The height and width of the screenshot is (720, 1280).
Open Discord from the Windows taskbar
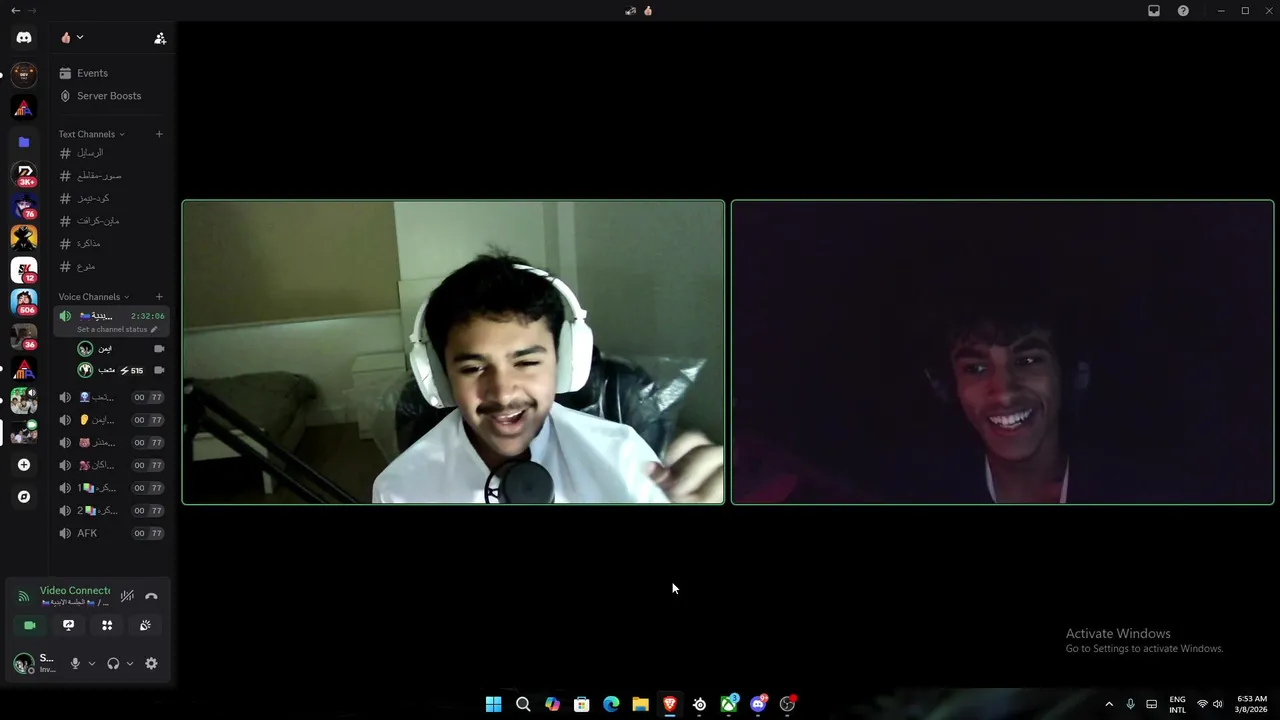click(758, 704)
